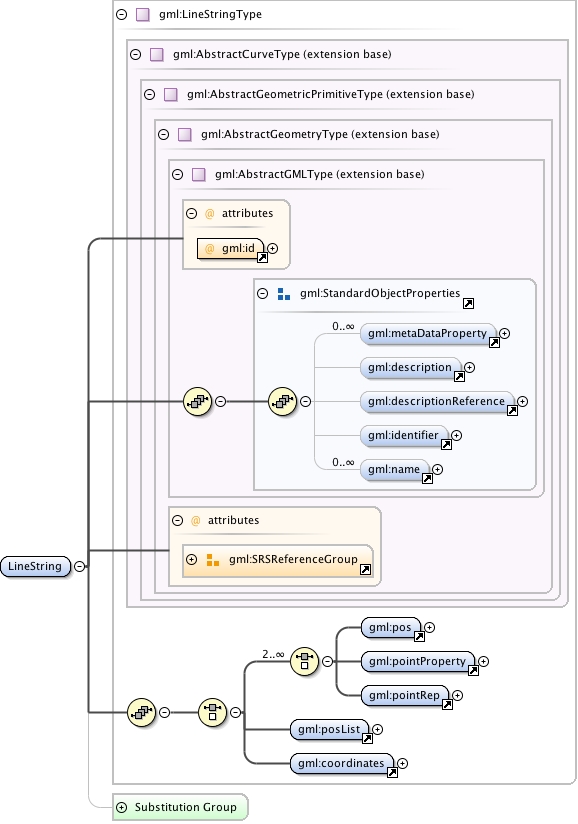578x824 pixels.
Task: Collapse the choice compositor before gml:posList
Action: tap(235, 712)
